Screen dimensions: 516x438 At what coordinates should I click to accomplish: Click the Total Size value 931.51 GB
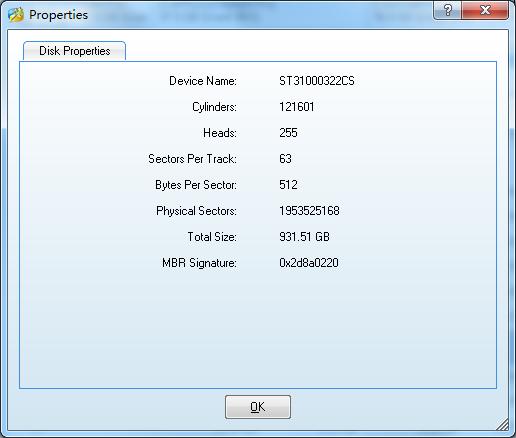(x=304, y=237)
